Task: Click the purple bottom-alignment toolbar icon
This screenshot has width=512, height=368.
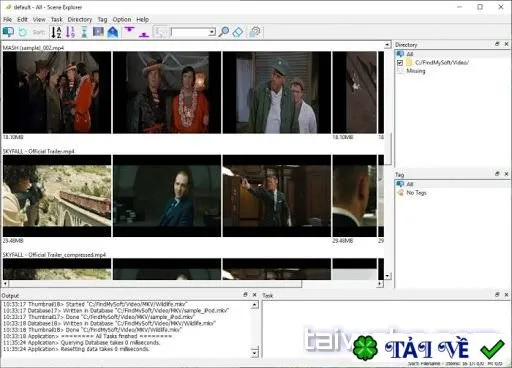Action: (x=144, y=34)
